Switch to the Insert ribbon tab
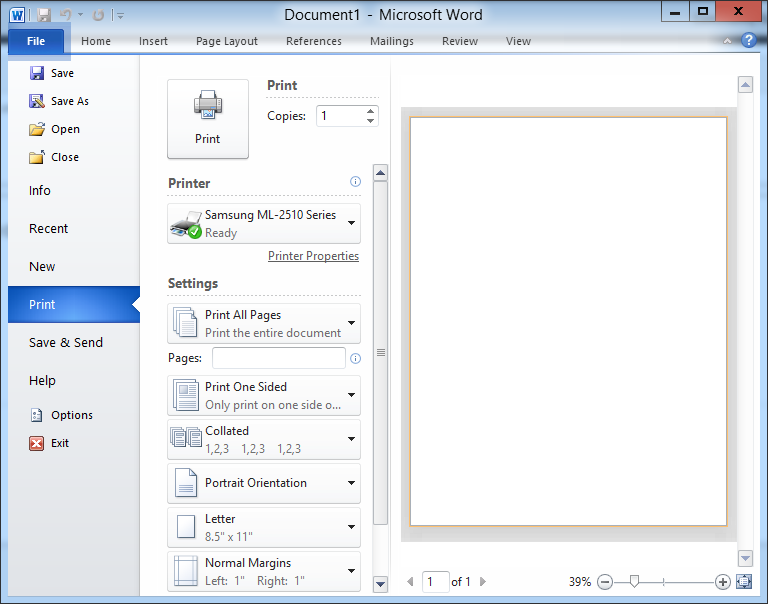The image size is (768, 604). 153,41
